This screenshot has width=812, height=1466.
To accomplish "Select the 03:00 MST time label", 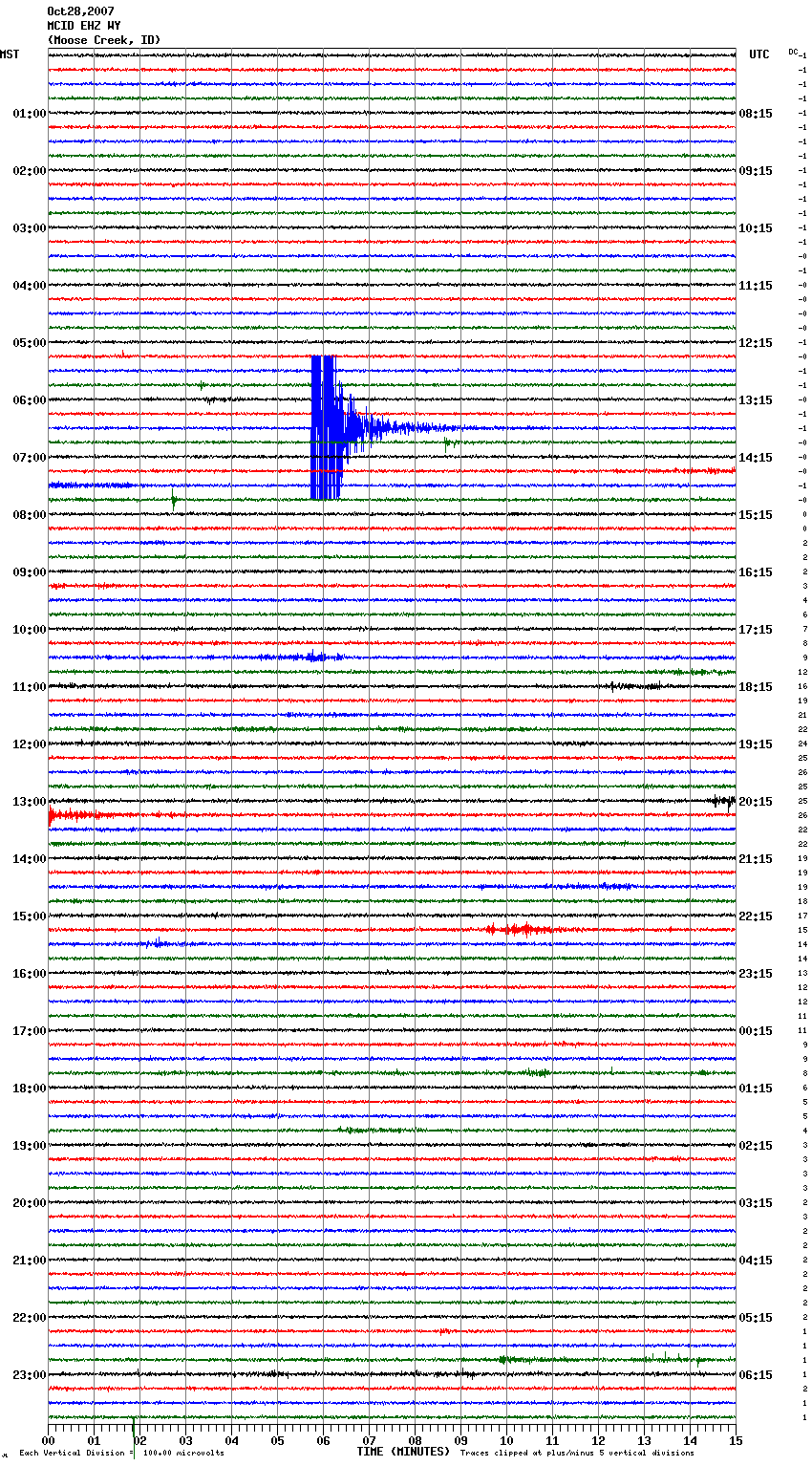I will [x=29, y=228].
